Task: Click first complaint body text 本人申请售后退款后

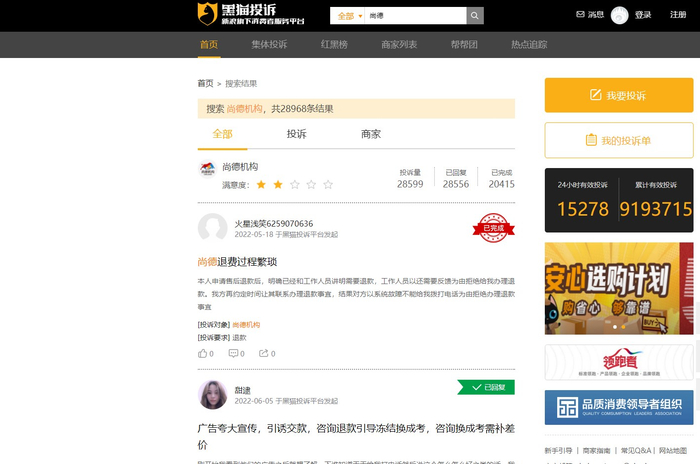Action: click(x=356, y=294)
